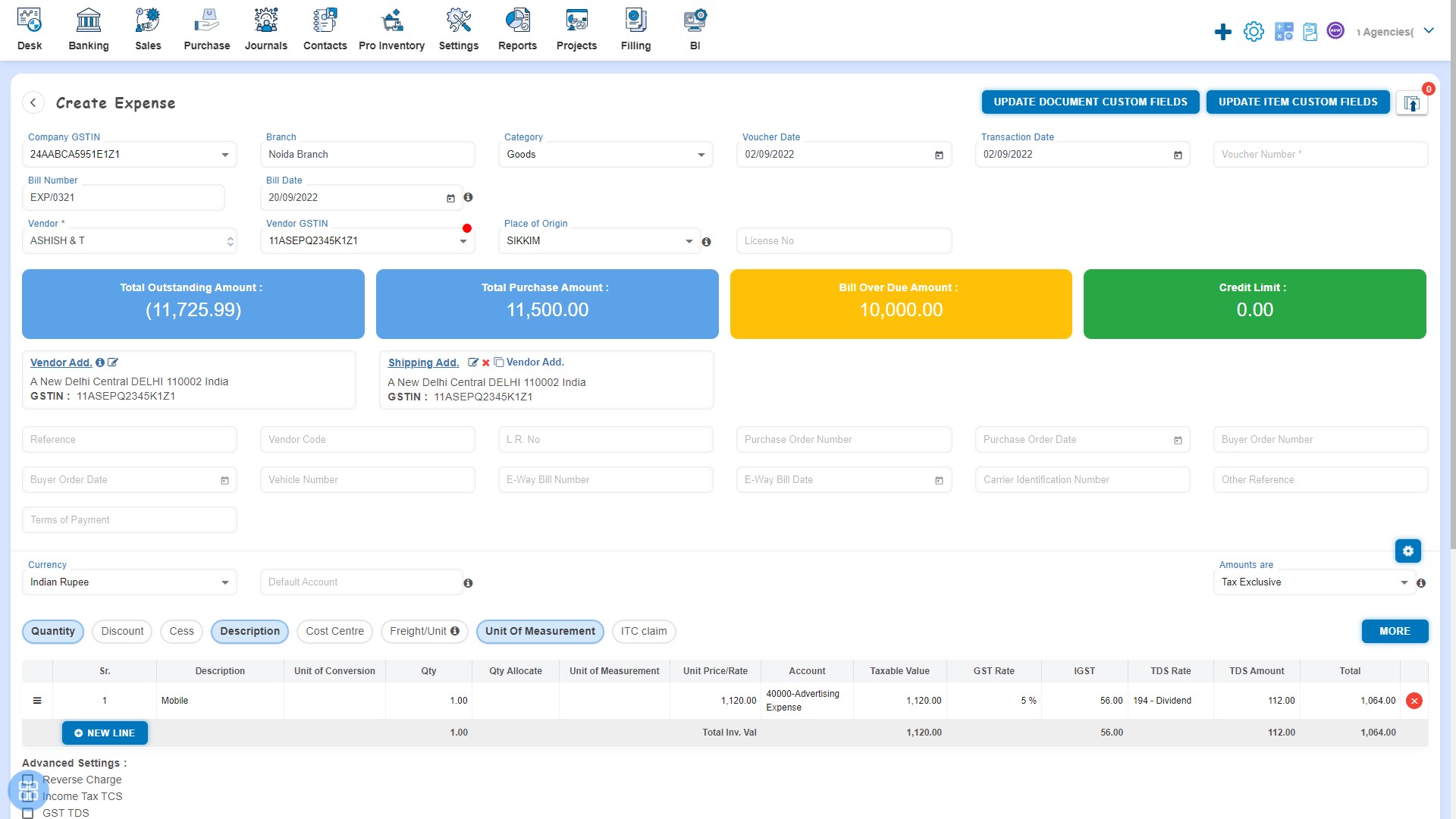Toggle the ITC claim column chip
1456x819 pixels.
pos(644,632)
